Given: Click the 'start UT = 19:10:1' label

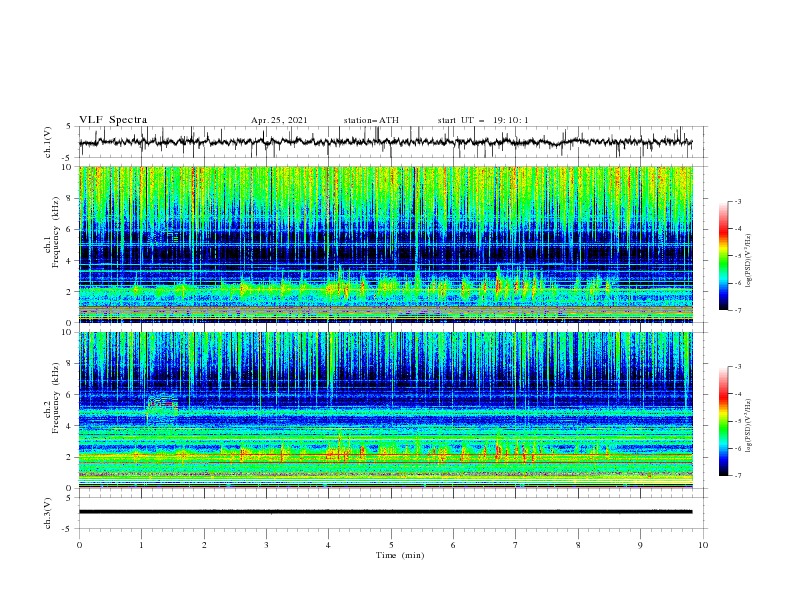Looking at the screenshot, I should coord(482,120).
